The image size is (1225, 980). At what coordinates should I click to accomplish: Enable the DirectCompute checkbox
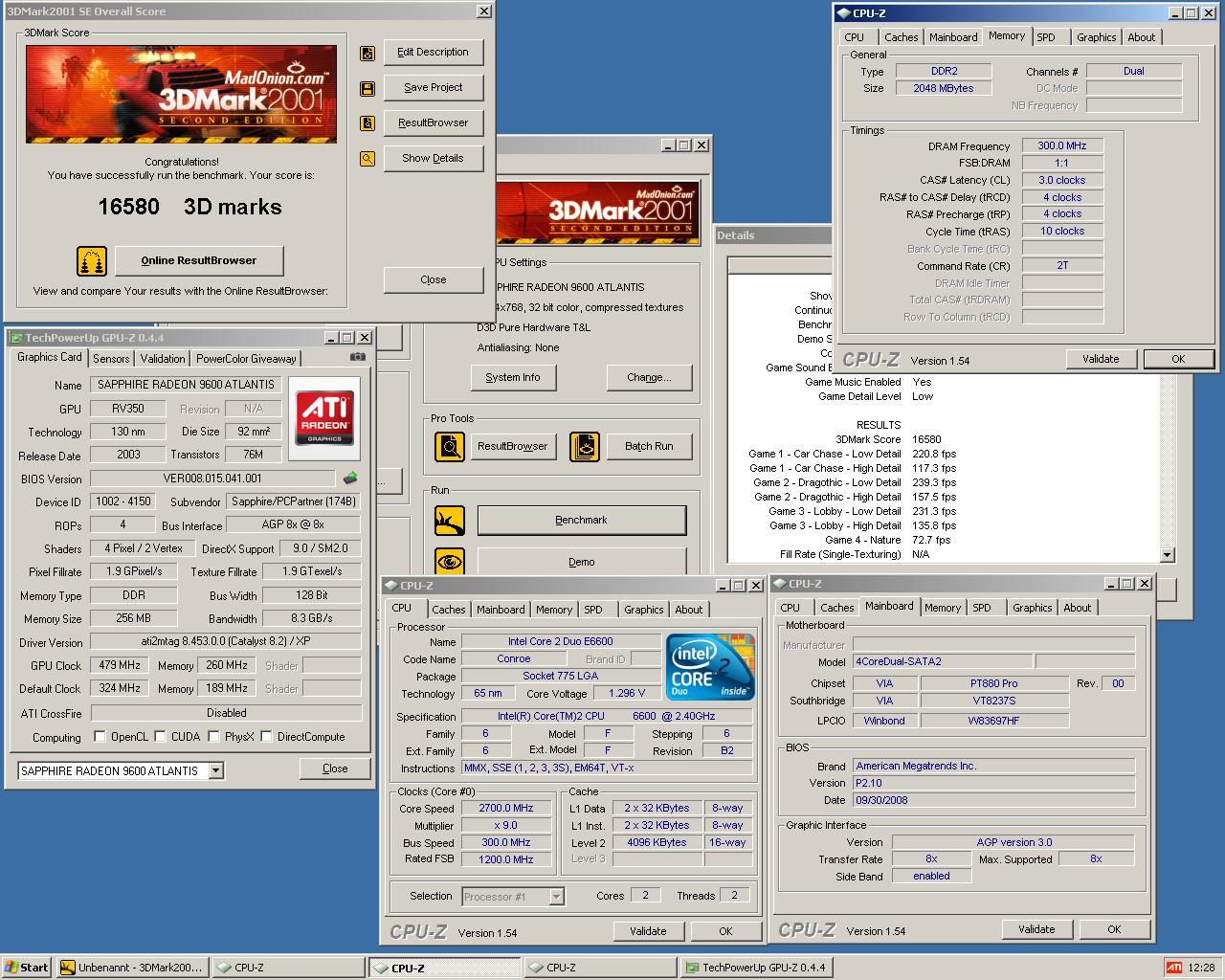(x=266, y=737)
